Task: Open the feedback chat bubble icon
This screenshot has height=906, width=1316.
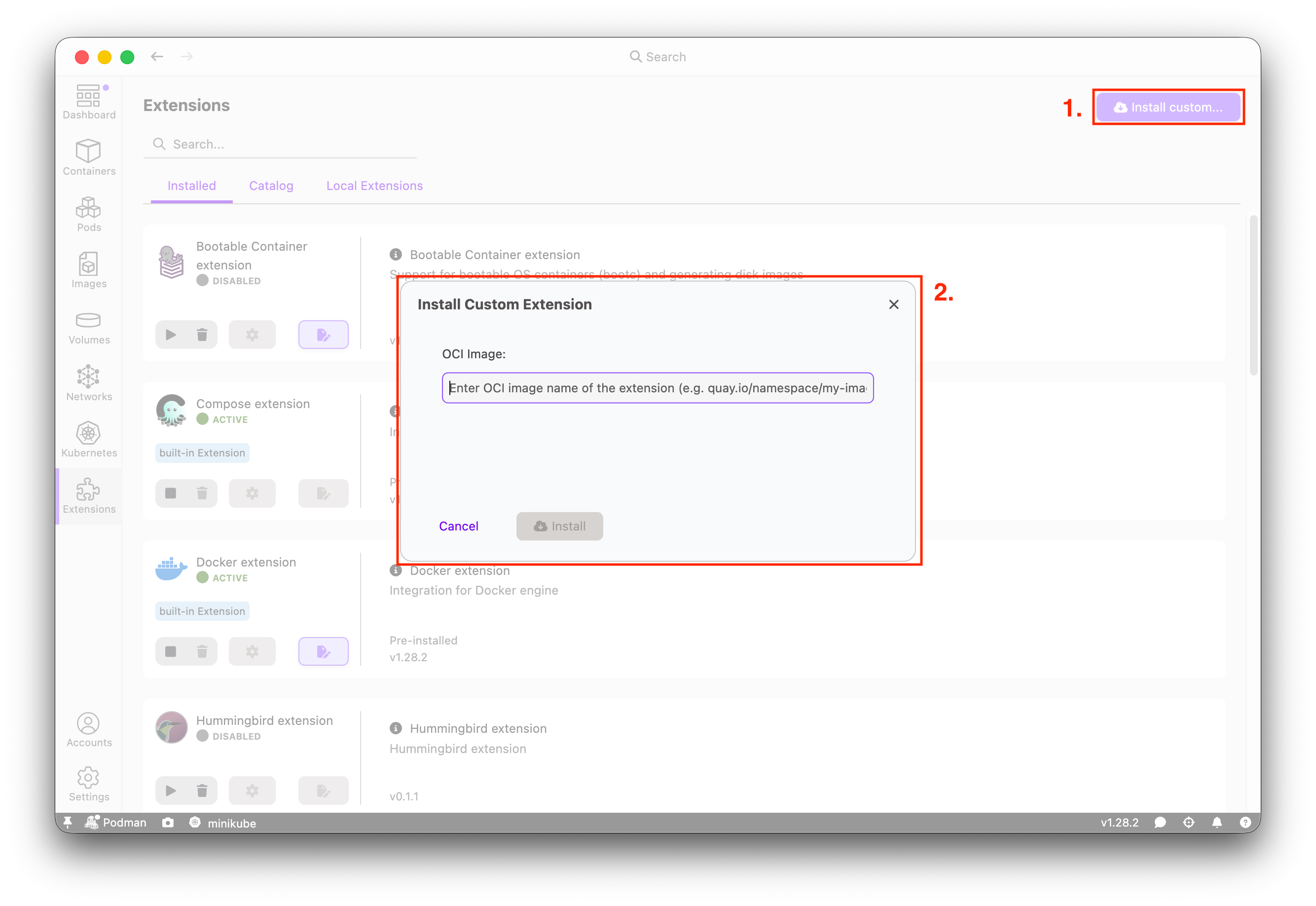Action: 1160,822
